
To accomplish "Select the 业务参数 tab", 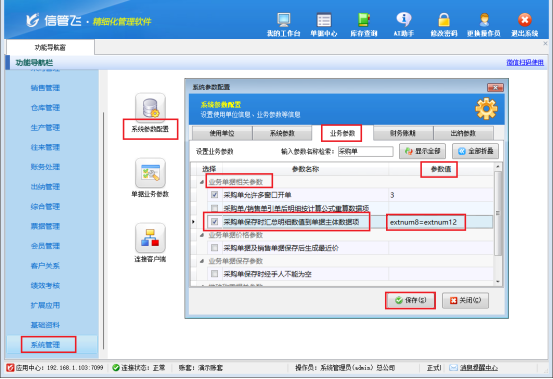I will (x=342, y=133).
